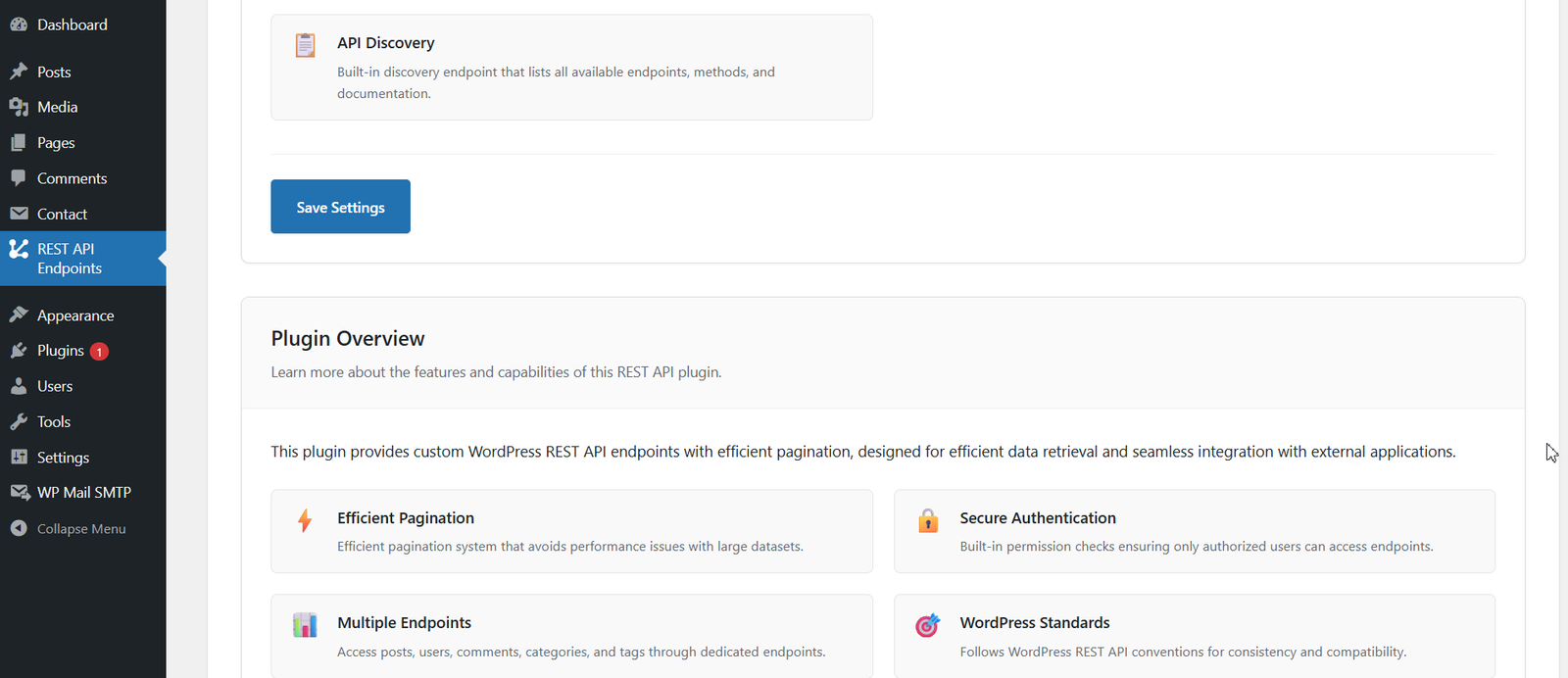Click the Secure Authentication padlock icon
This screenshot has width=1568, height=678.
click(x=928, y=520)
